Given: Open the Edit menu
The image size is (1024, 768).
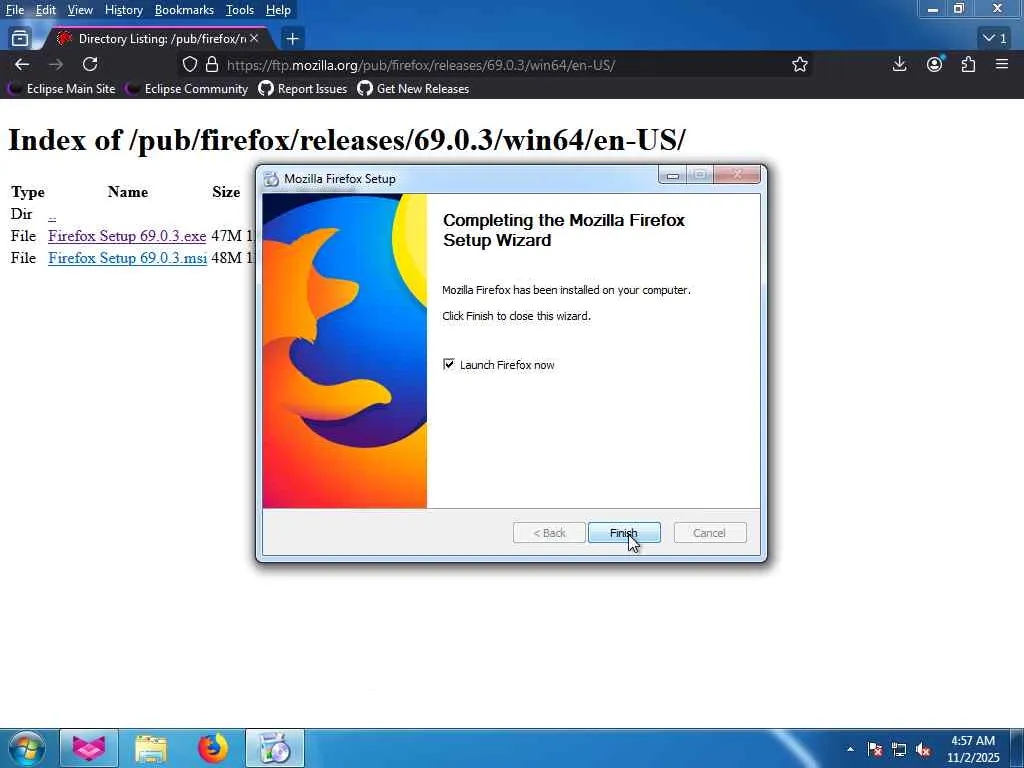Looking at the screenshot, I should (45, 10).
